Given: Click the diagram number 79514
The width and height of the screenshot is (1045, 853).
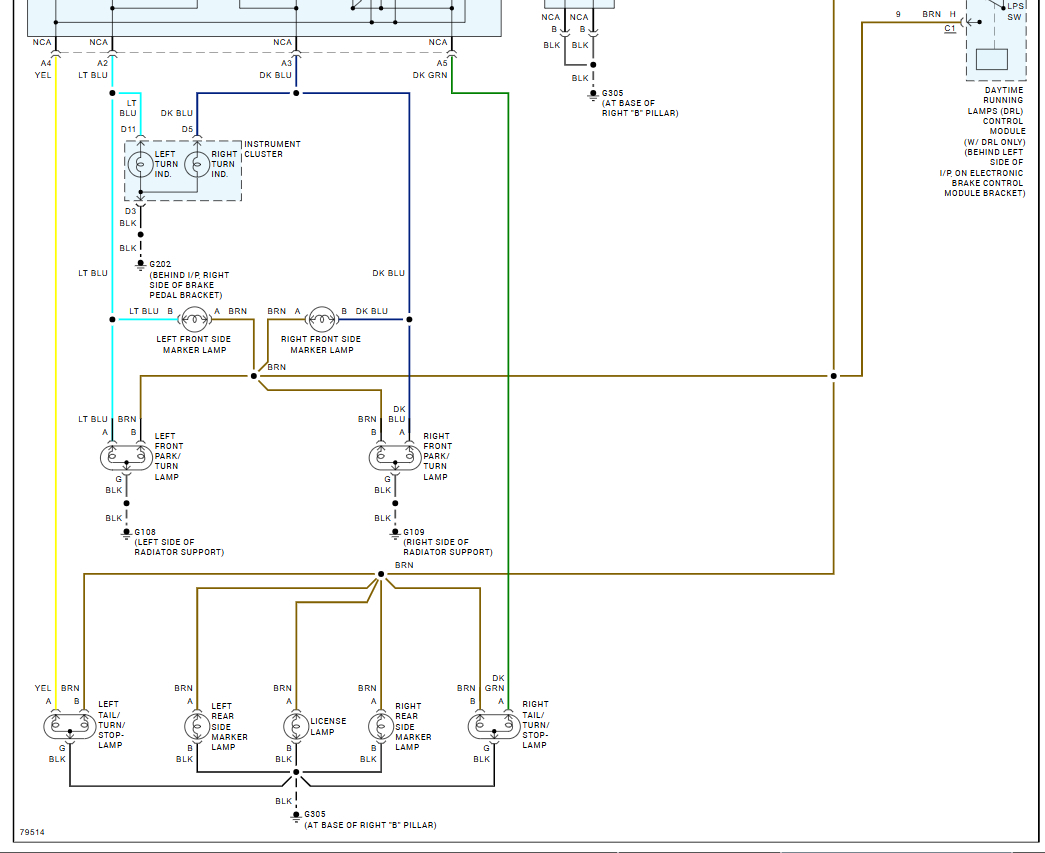Looking at the screenshot, I should 32,832.
